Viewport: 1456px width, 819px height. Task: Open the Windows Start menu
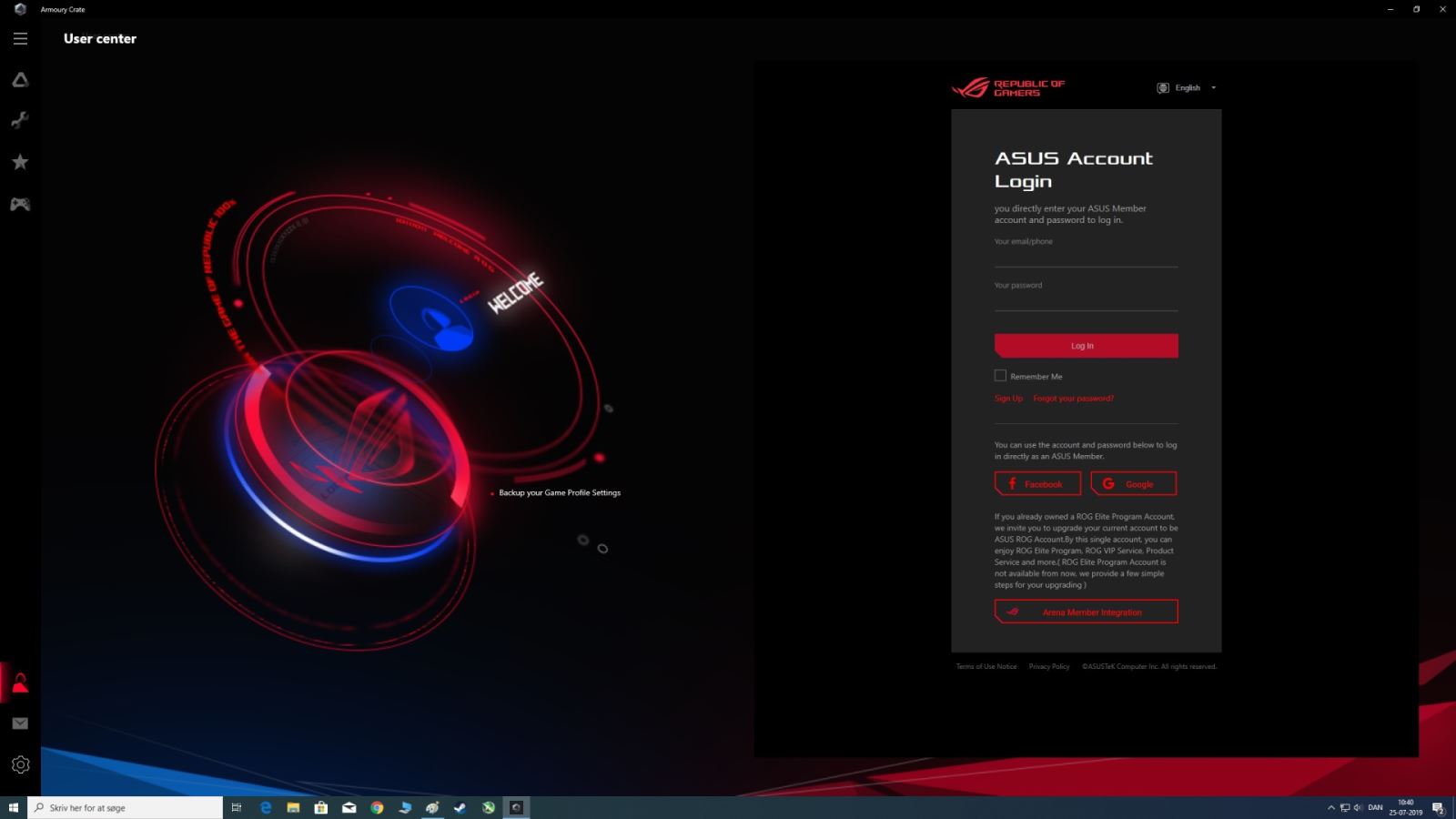14,807
